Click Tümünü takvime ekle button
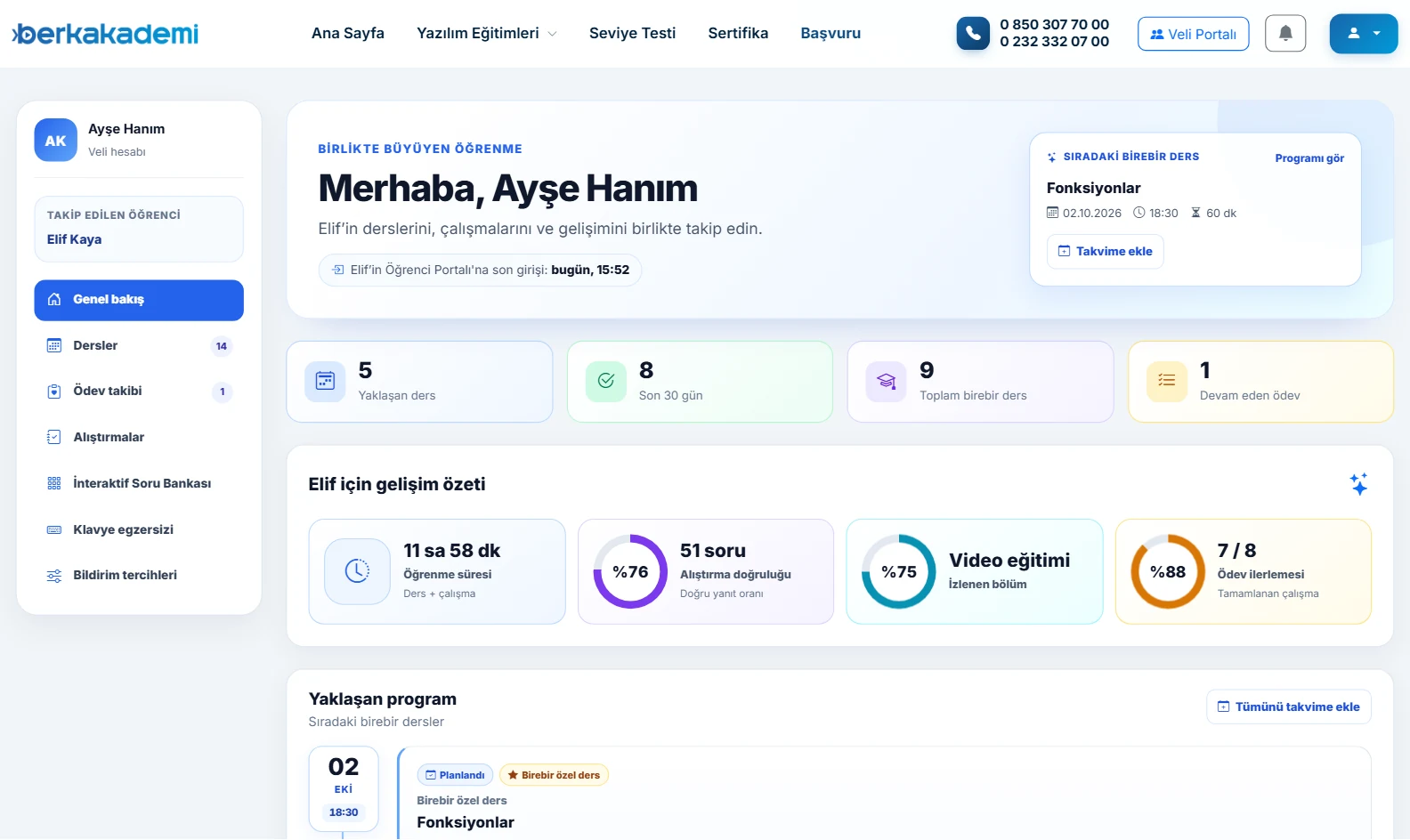Image resolution: width=1410 pixels, height=840 pixels. pyautogui.click(x=1288, y=707)
